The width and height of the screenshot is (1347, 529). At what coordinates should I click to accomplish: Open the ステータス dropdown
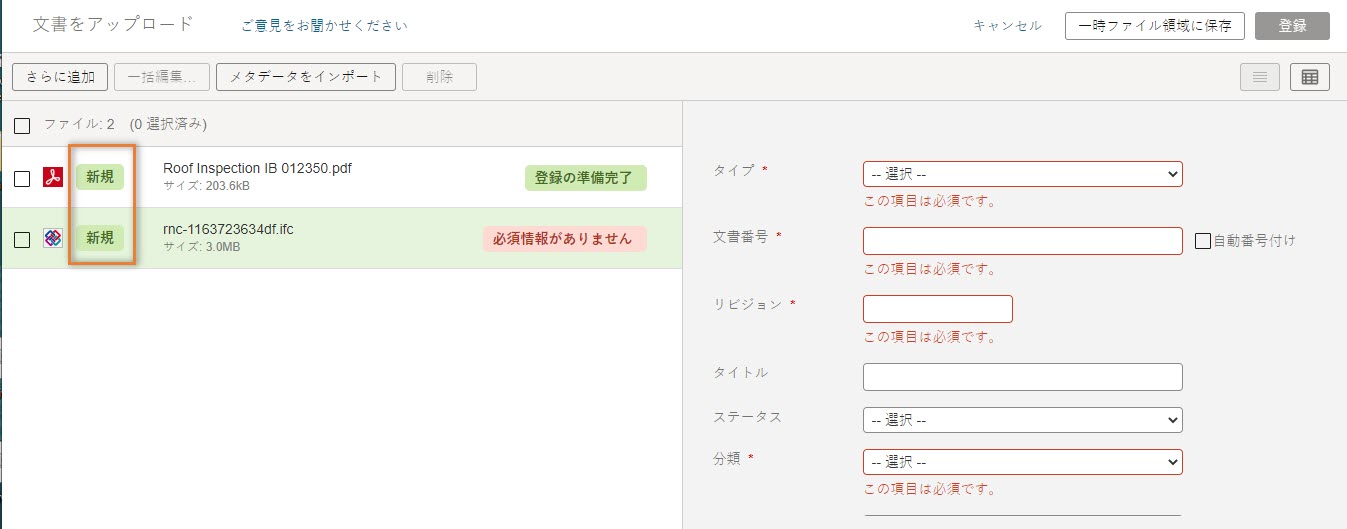[1022, 420]
